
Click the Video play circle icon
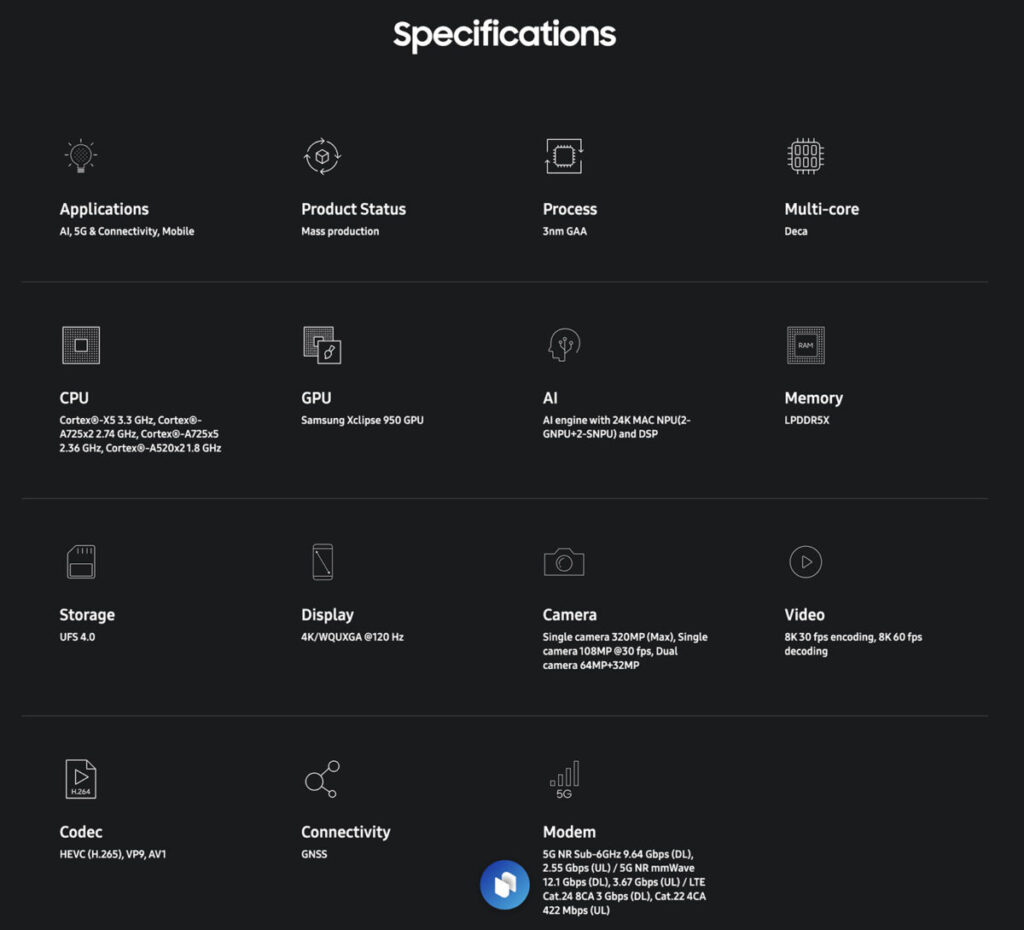pyautogui.click(x=806, y=562)
